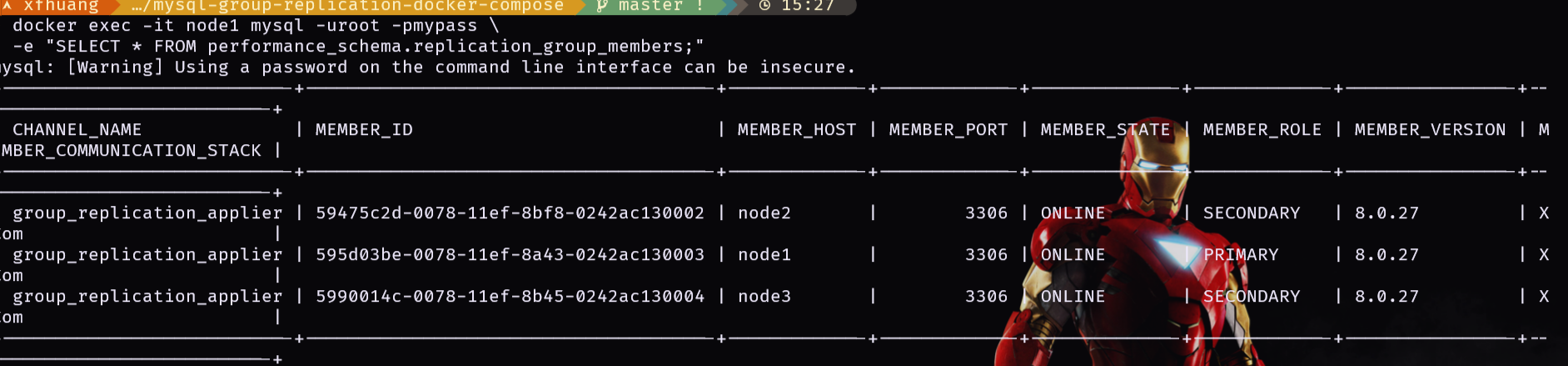Click the master branch label
The image size is (1568, 366).
650,6
